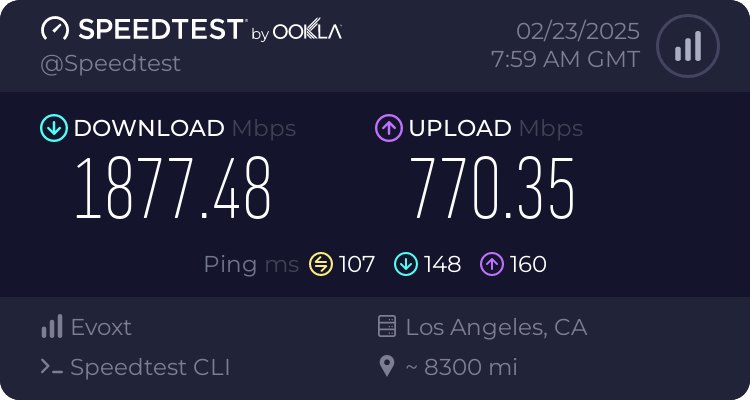Click the signal bars circle icon
The height and width of the screenshot is (400, 750).
pos(686,46)
